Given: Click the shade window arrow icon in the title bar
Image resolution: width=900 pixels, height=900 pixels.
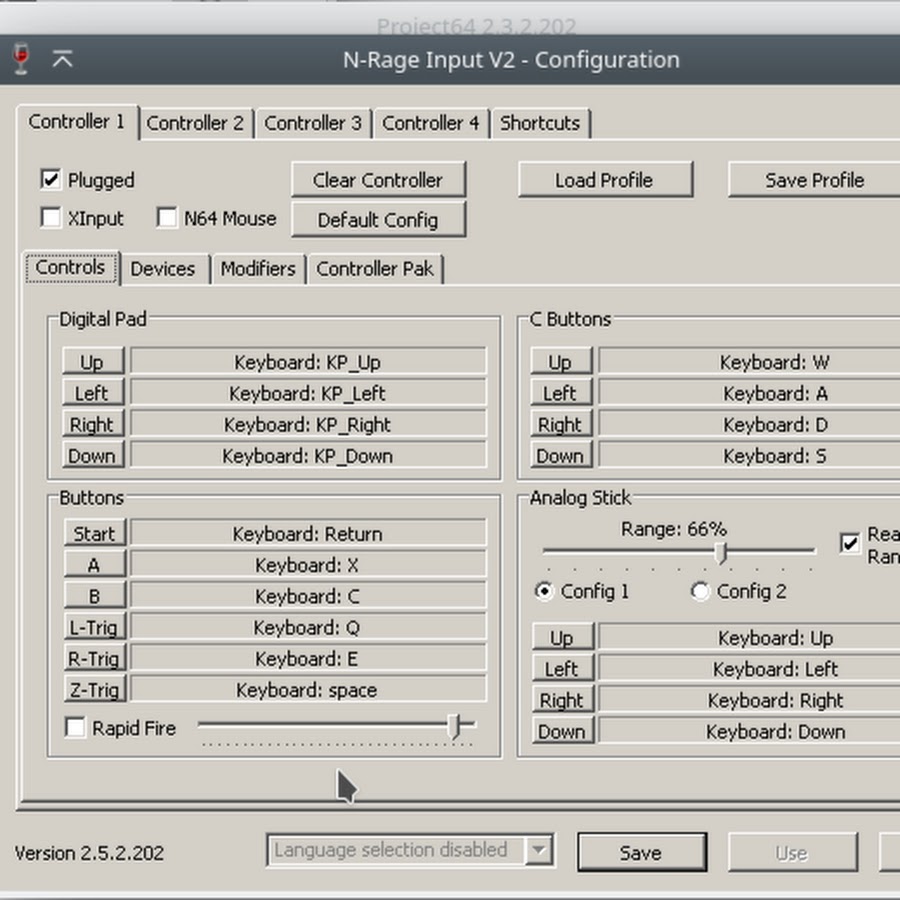Looking at the screenshot, I should [x=63, y=59].
